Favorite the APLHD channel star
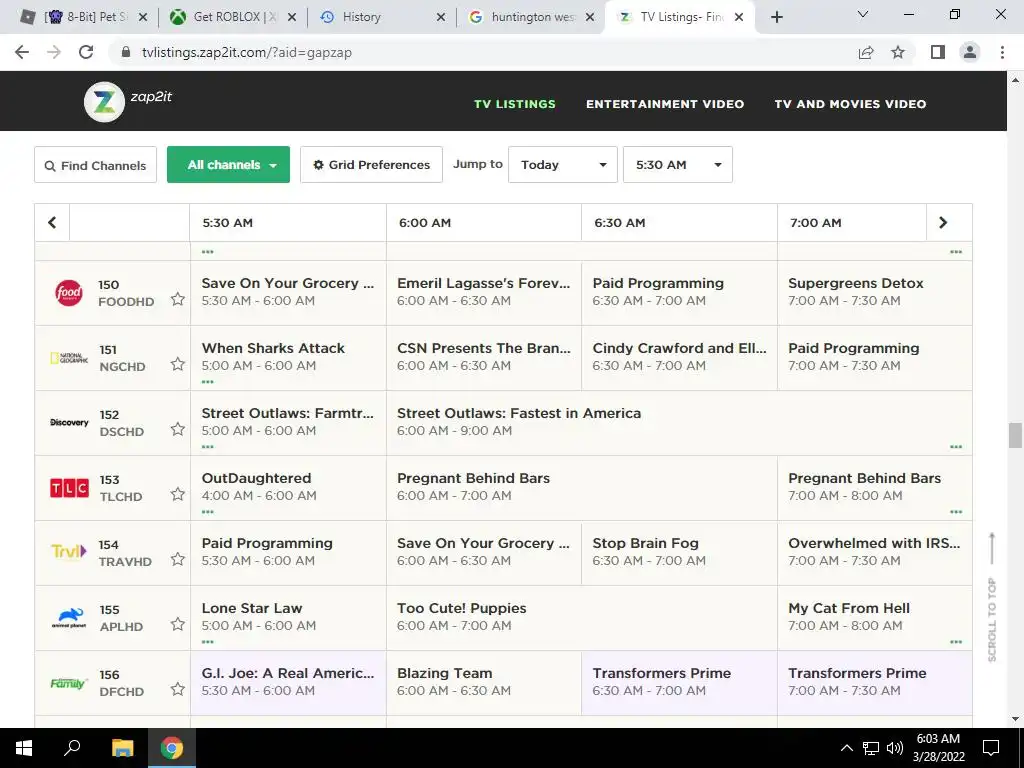The image size is (1024, 768). pos(178,624)
